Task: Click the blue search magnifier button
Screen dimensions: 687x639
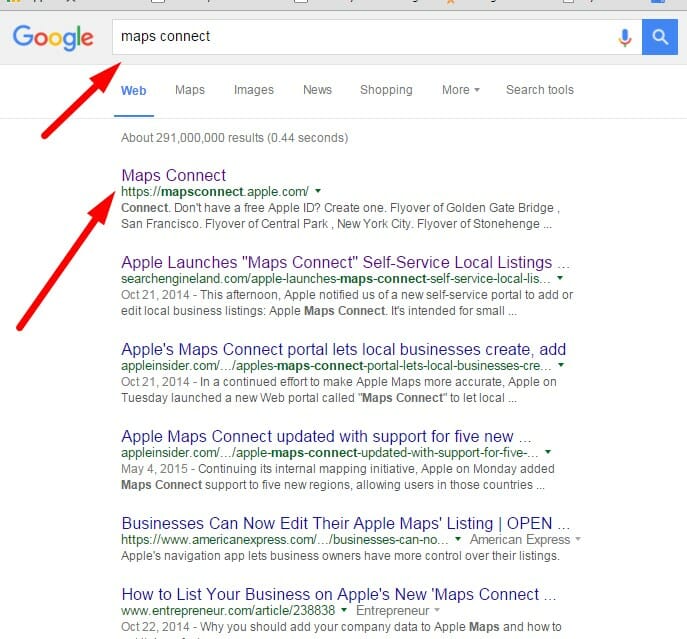Action: coord(659,37)
